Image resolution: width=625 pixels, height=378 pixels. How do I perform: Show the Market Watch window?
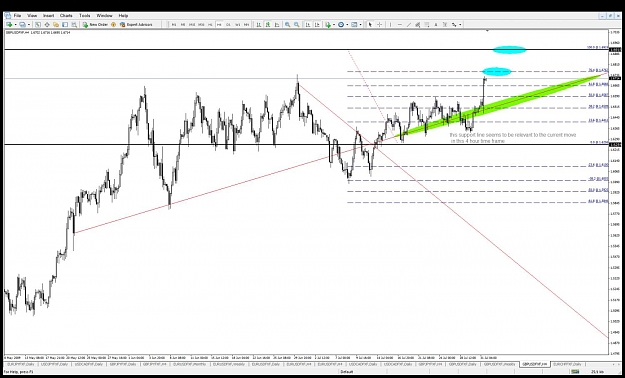(x=38, y=25)
